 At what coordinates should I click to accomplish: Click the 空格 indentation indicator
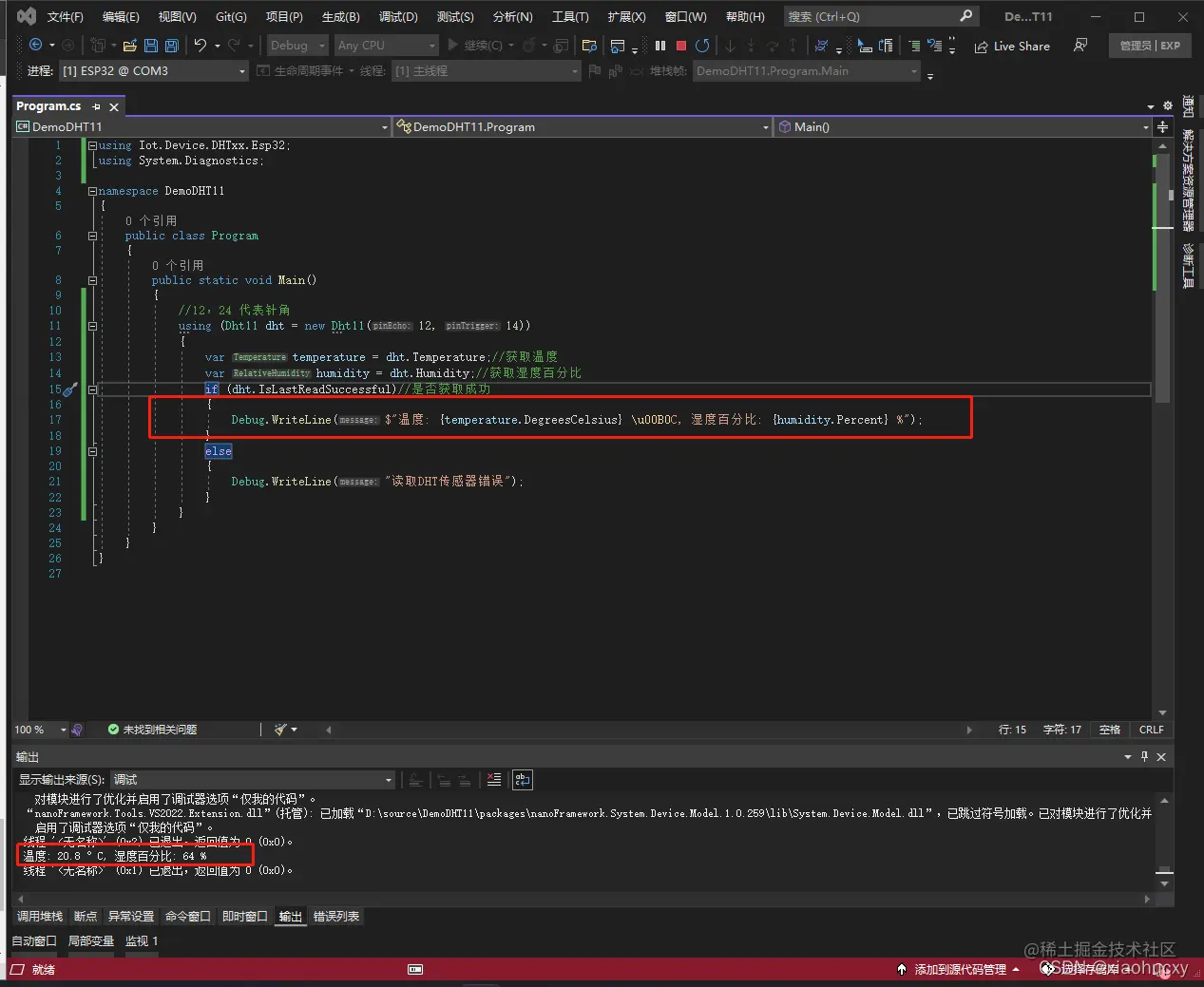[1110, 730]
